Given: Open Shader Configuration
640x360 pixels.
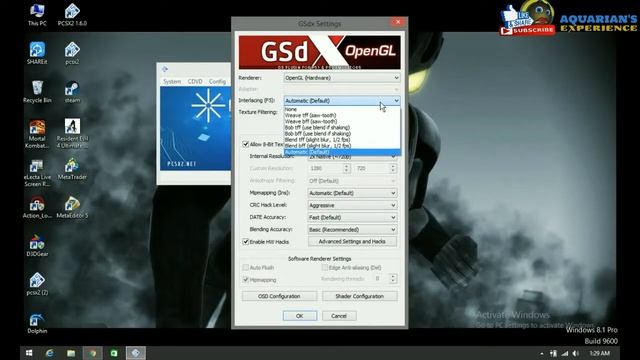Looking at the screenshot, I should (360, 296).
